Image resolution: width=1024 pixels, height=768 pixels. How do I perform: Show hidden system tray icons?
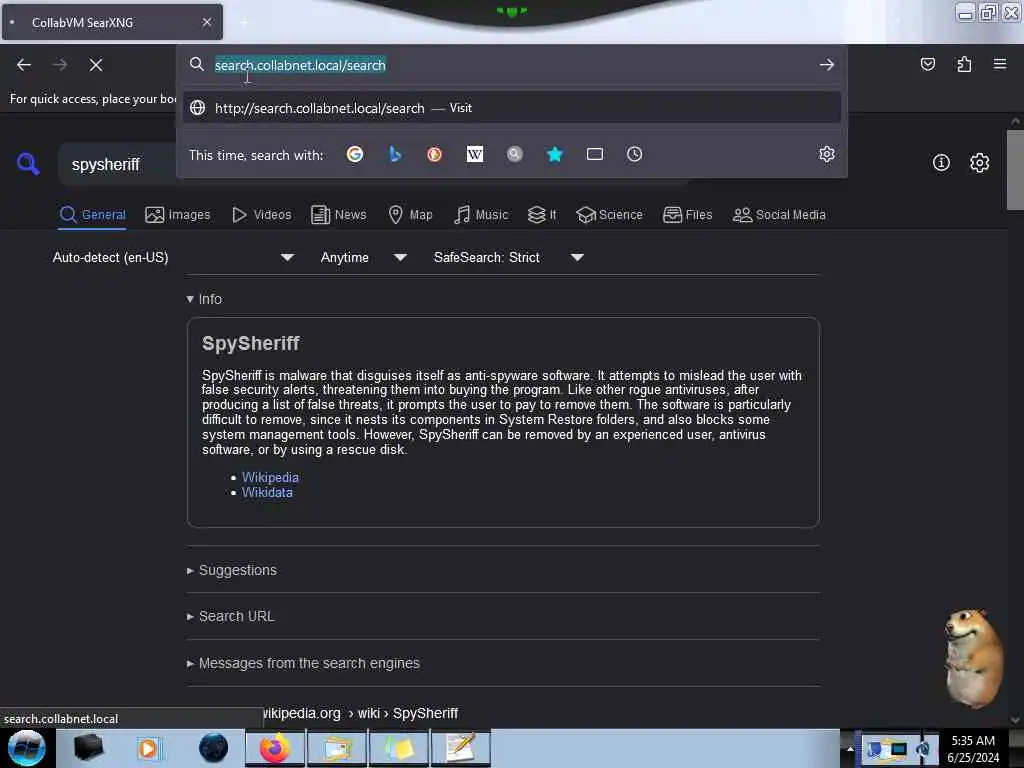(x=849, y=750)
